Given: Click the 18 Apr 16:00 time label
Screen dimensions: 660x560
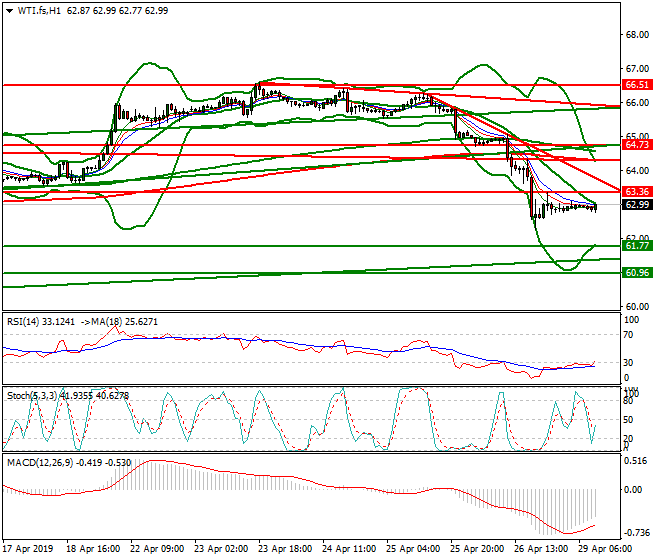Looking at the screenshot, I should [x=93, y=549].
